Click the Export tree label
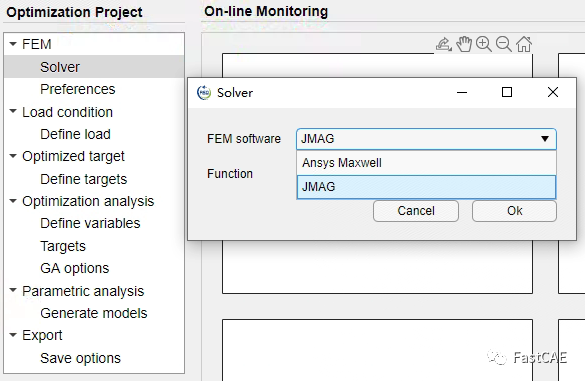 [x=42, y=335]
